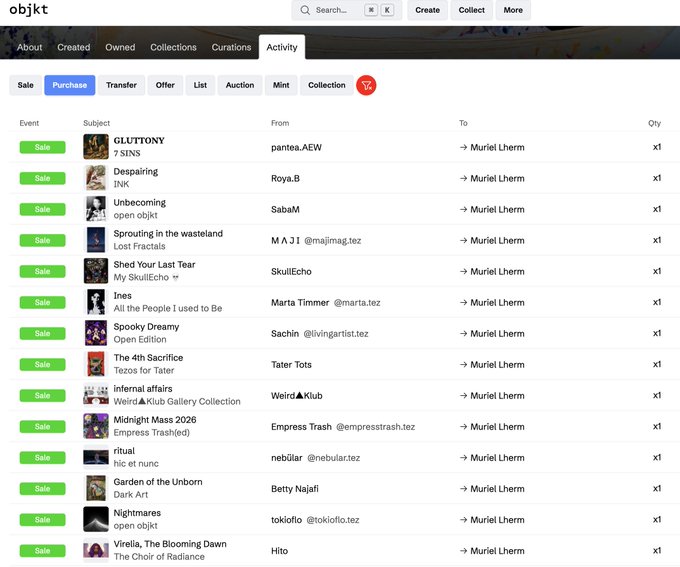Visit nebülar @nebular.tez profile

pos(315,458)
